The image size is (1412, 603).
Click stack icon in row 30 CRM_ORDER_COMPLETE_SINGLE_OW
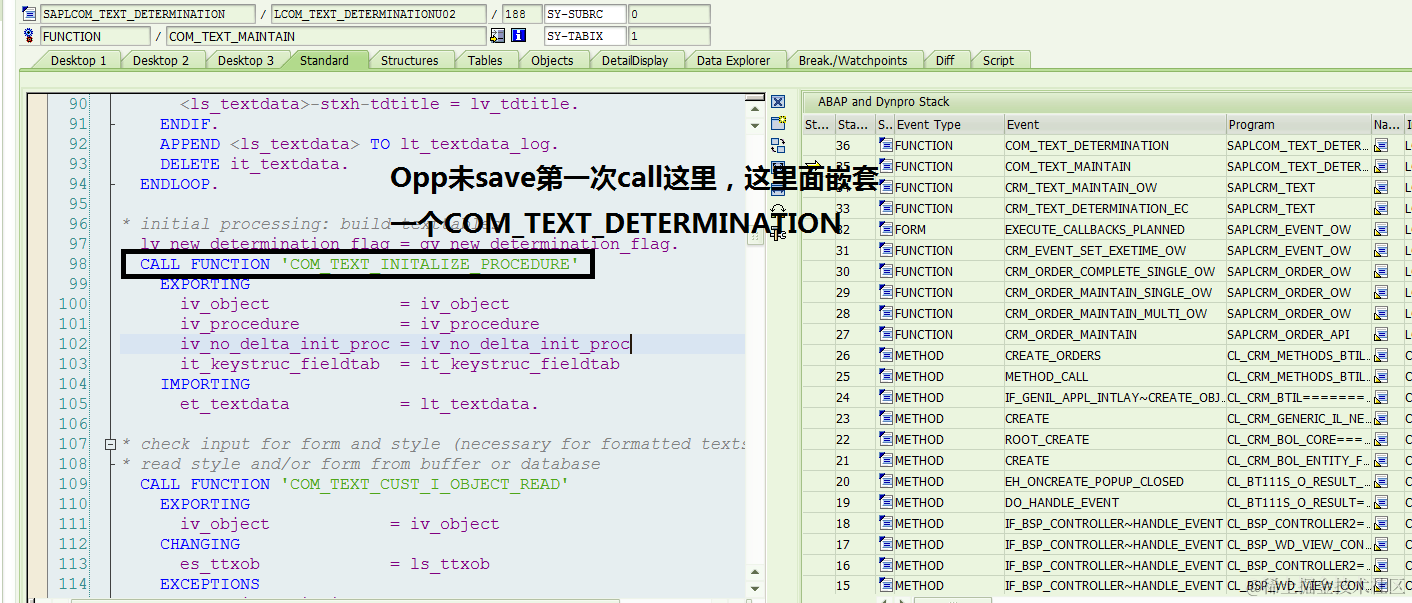pos(885,272)
